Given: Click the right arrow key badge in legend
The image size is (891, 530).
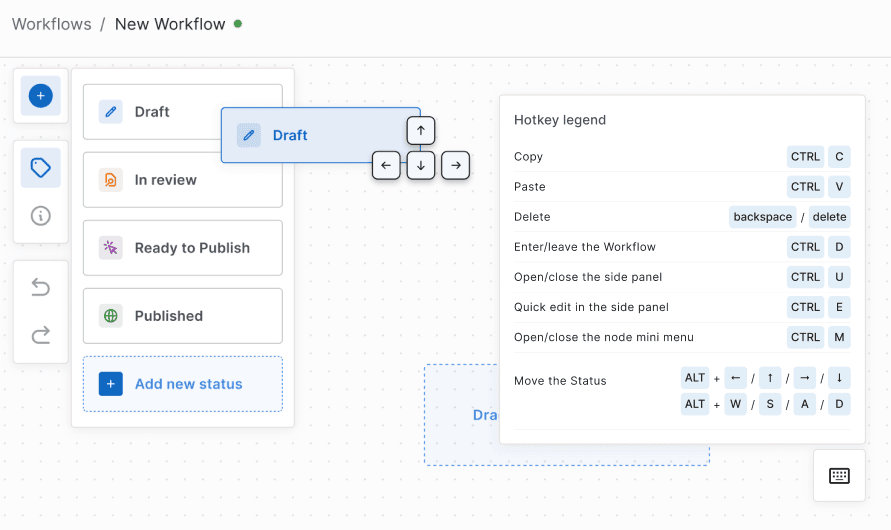Looking at the screenshot, I should [805, 378].
